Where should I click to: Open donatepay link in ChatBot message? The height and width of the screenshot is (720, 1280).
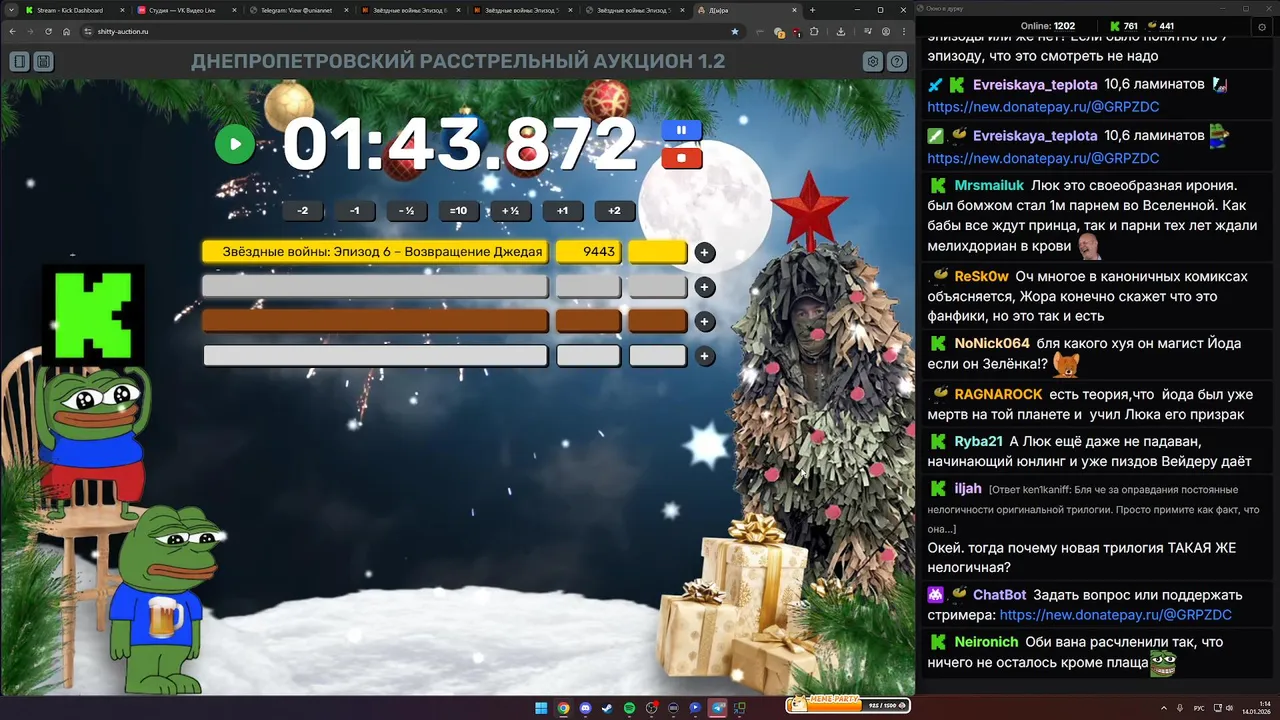coord(1115,615)
